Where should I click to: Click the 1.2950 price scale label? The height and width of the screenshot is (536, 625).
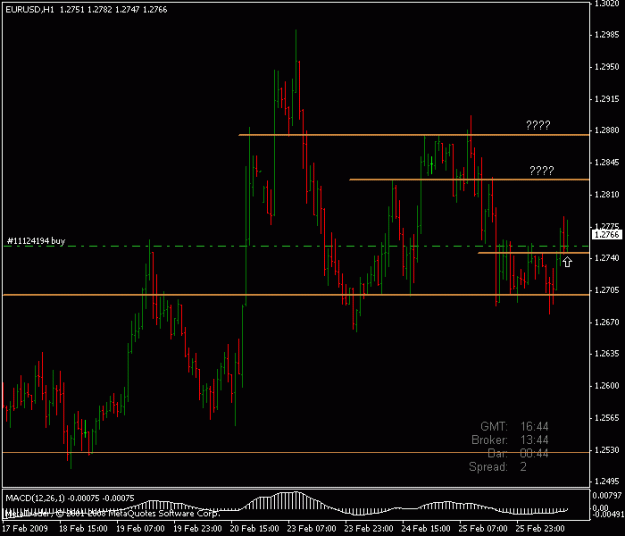(607, 67)
